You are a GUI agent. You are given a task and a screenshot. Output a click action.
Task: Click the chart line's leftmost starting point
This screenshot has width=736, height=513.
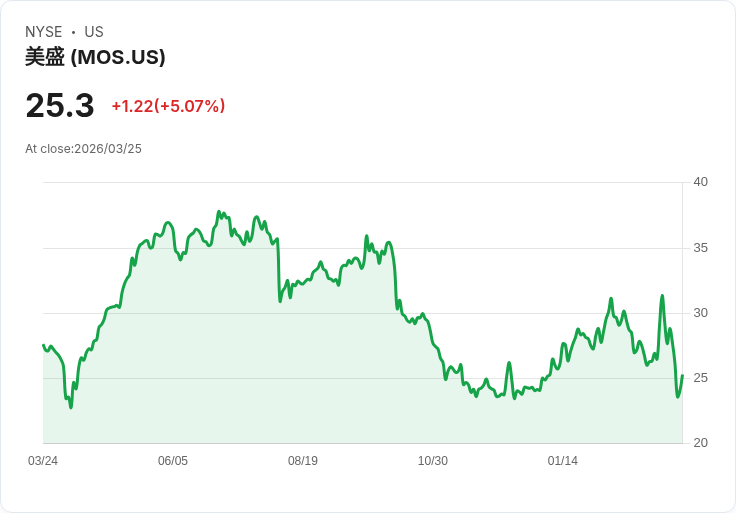(x=44, y=345)
